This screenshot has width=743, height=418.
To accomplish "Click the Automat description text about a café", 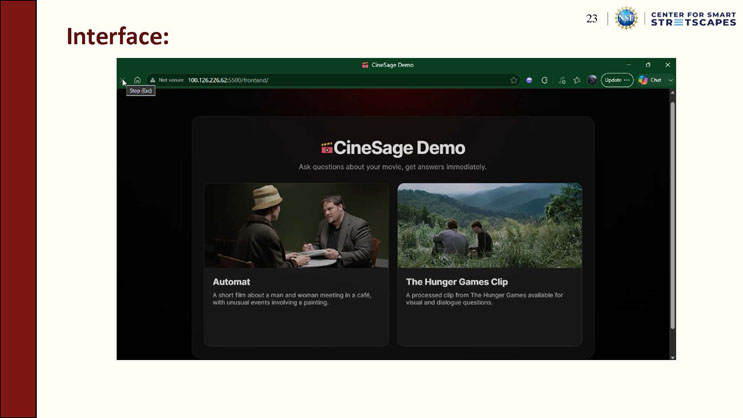I will point(292,299).
